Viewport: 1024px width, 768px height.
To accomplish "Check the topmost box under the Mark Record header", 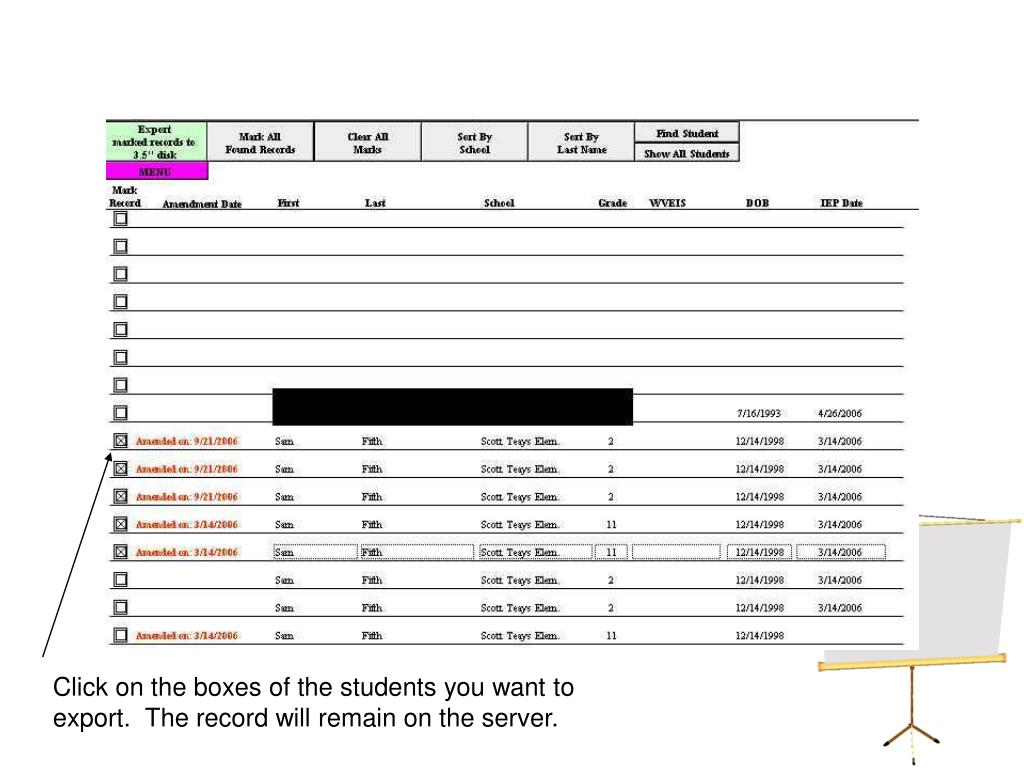I will [120, 219].
